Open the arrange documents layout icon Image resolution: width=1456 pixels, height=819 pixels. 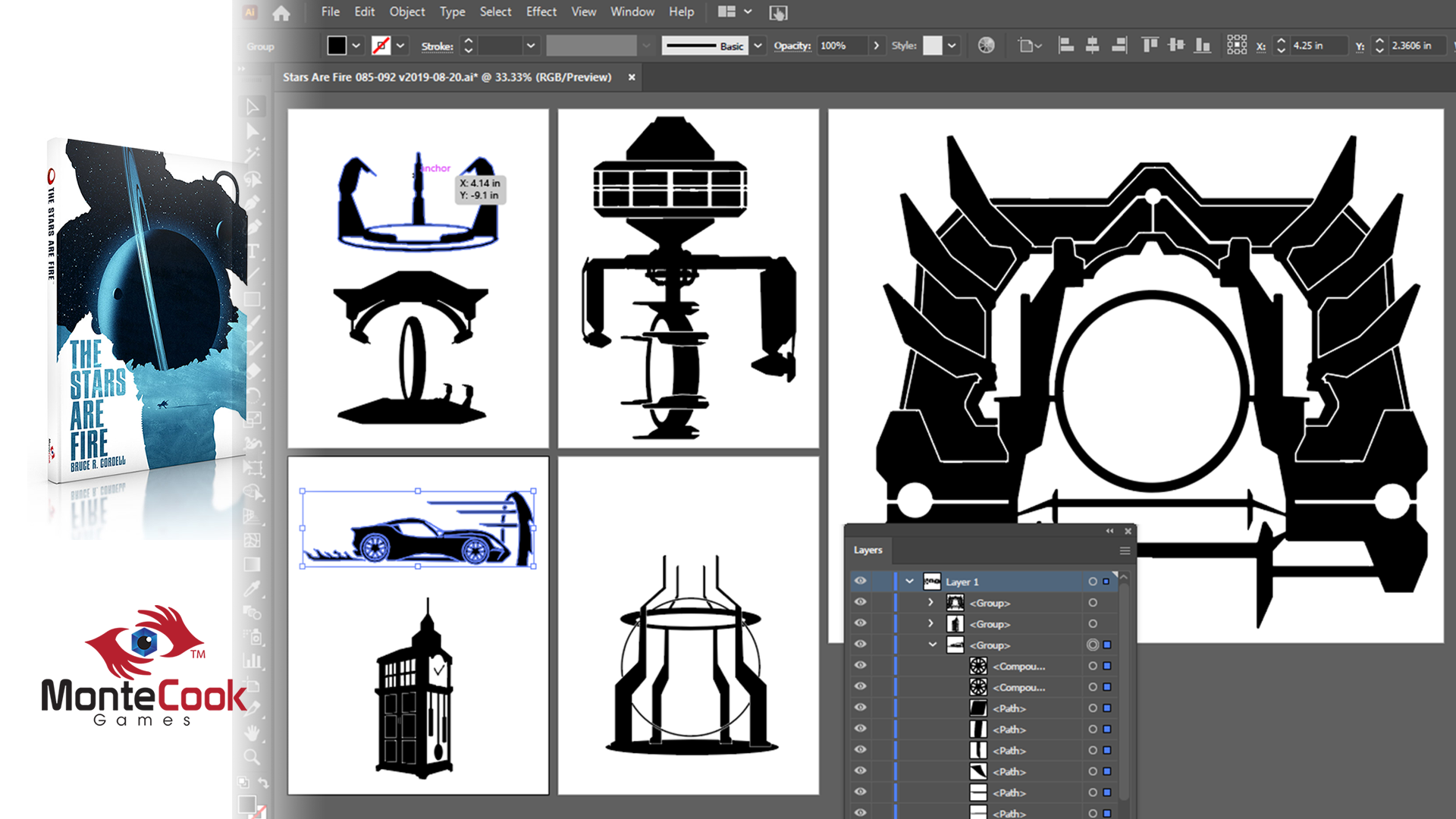[x=726, y=12]
